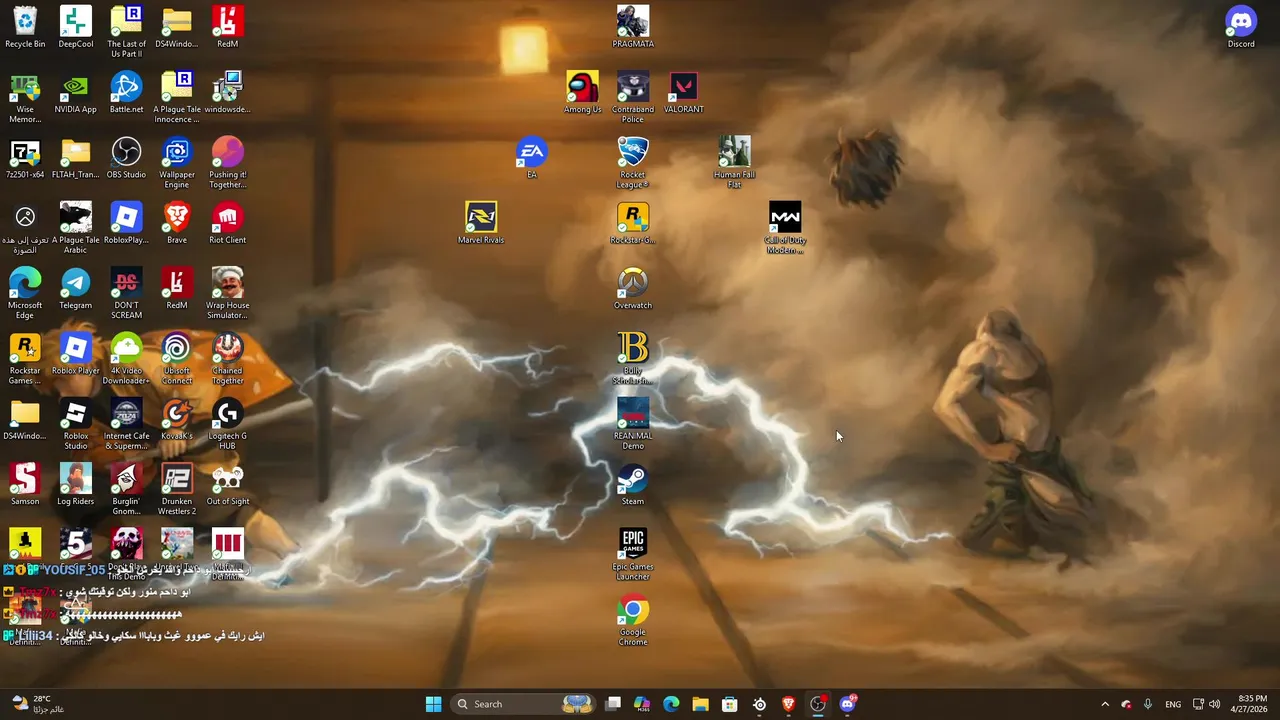Launch Roblox Studio from the desktop
This screenshot has width=1280, height=720.
pos(76,425)
